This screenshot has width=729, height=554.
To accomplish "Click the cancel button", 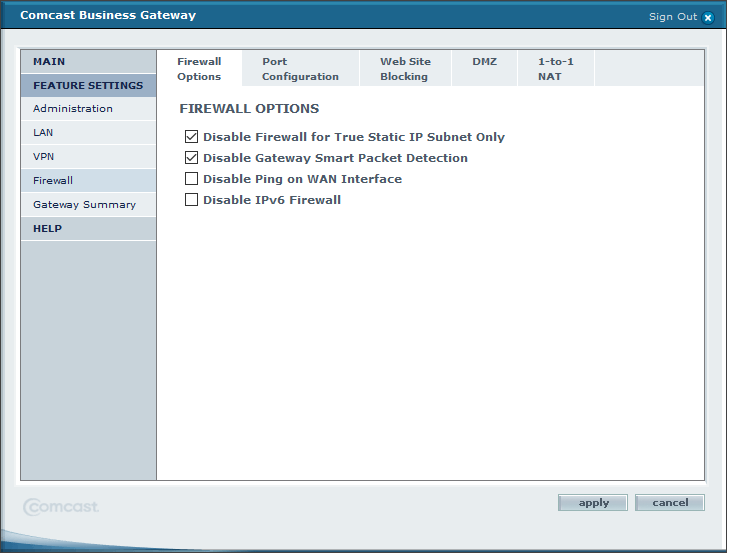I will [669, 502].
